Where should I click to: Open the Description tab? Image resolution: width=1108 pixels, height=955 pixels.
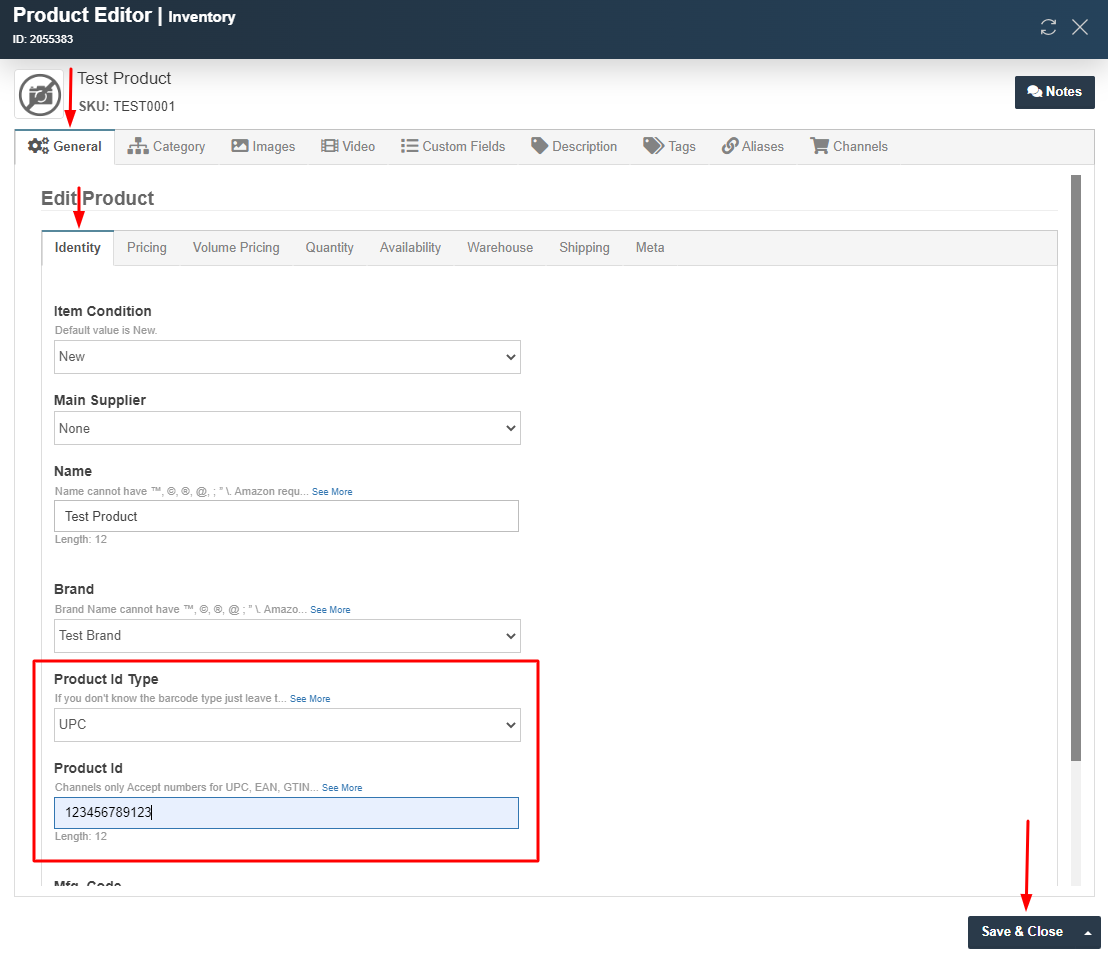(574, 146)
